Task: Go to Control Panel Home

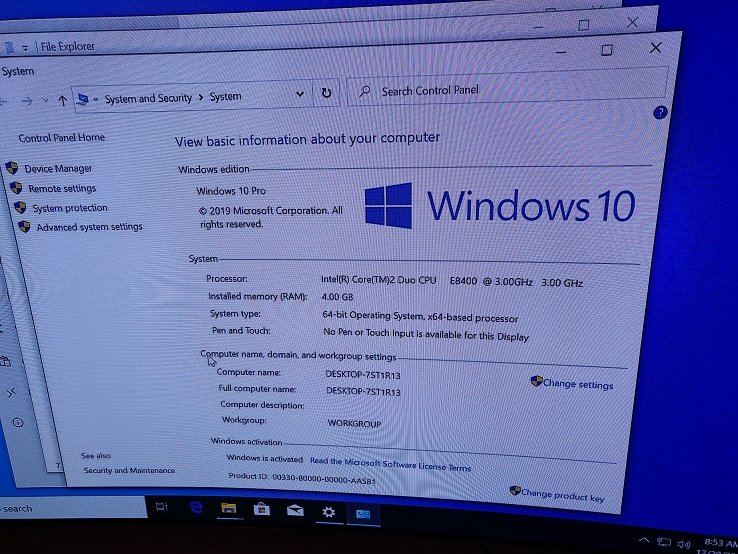Action: [61, 137]
